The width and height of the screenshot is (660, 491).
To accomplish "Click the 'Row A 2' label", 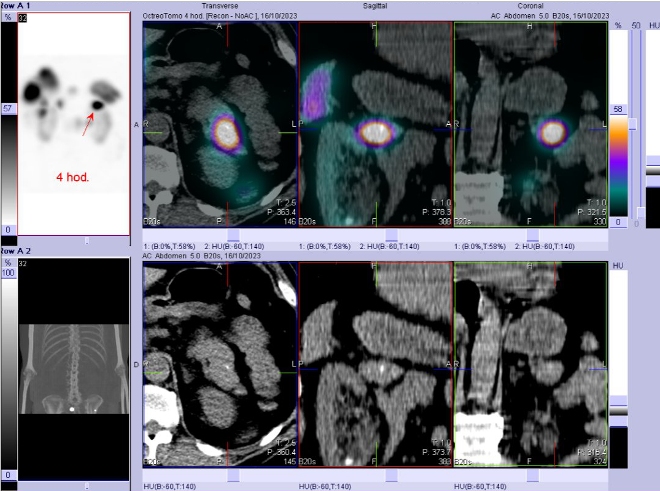I will pyautogui.click(x=15, y=251).
